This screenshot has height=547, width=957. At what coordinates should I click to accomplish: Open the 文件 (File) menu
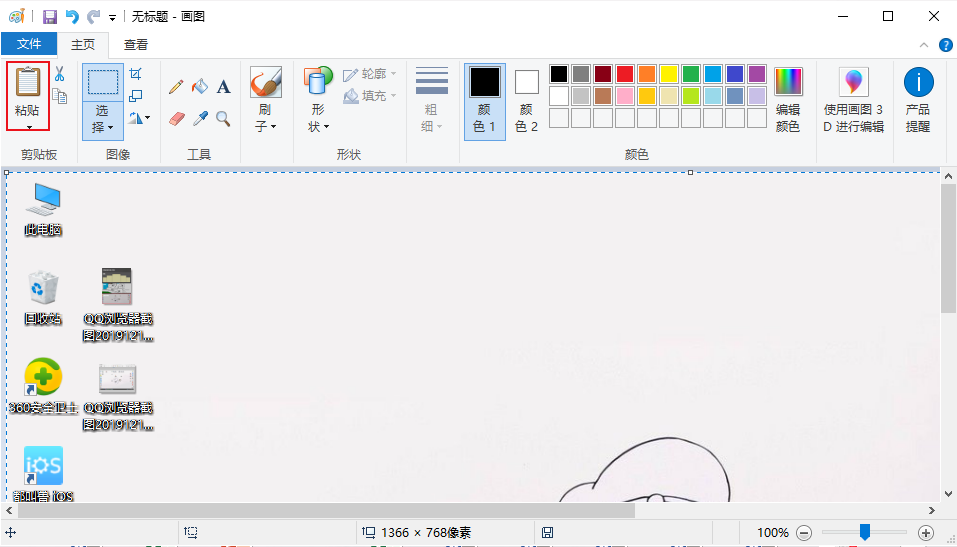pyautogui.click(x=29, y=44)
